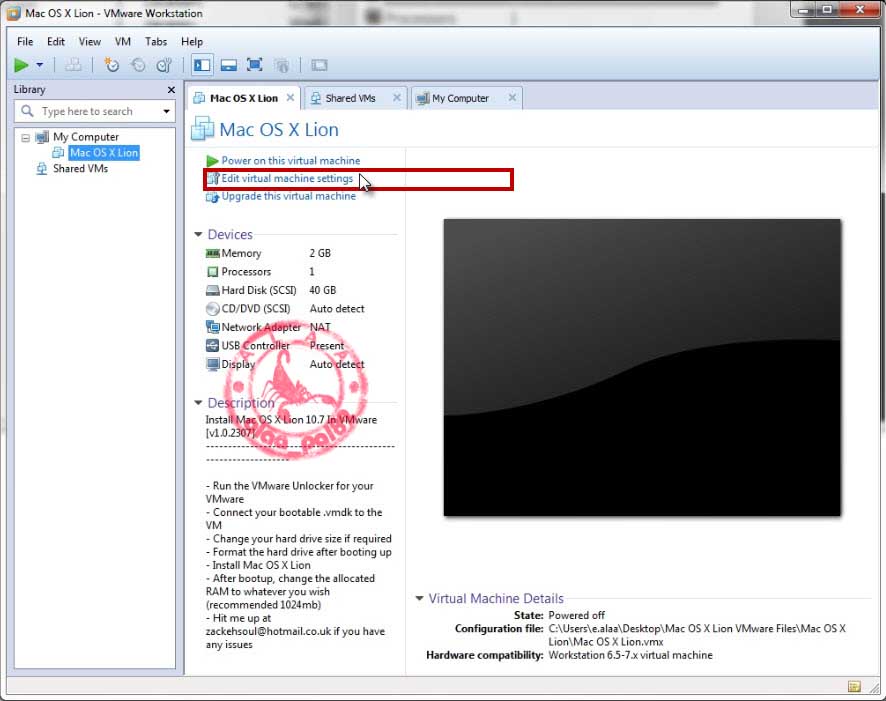
Task: Click the Display device icon
Action: coord(212,364)
